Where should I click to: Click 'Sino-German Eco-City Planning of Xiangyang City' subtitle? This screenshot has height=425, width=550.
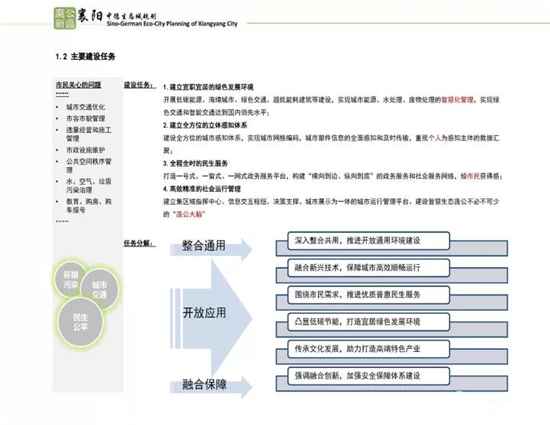pos(172,24)
